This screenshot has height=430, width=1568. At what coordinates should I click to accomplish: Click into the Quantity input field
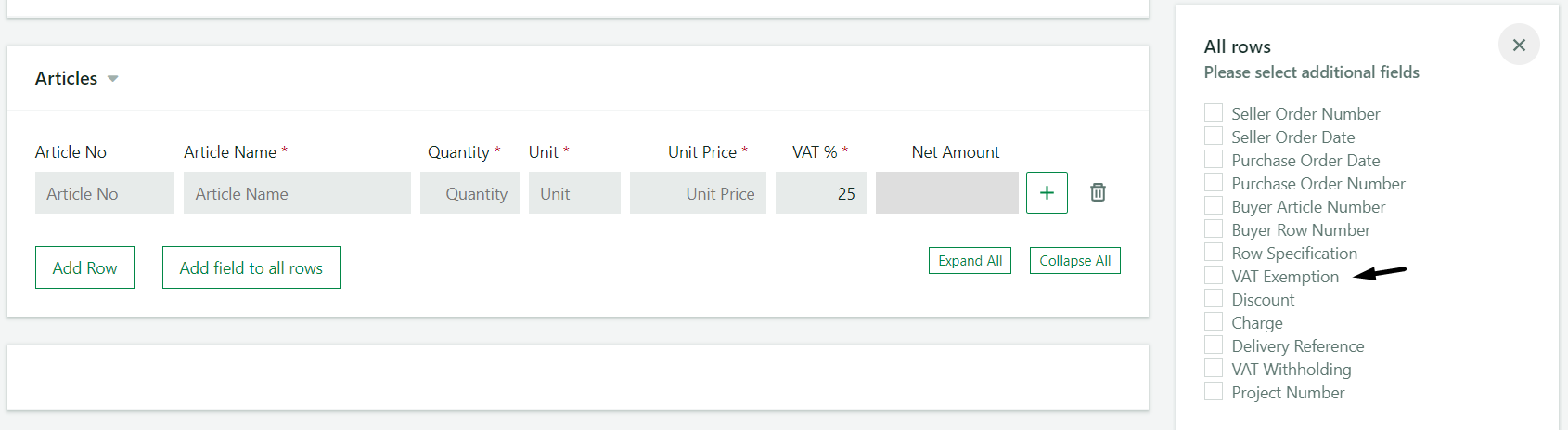(469, 193)
